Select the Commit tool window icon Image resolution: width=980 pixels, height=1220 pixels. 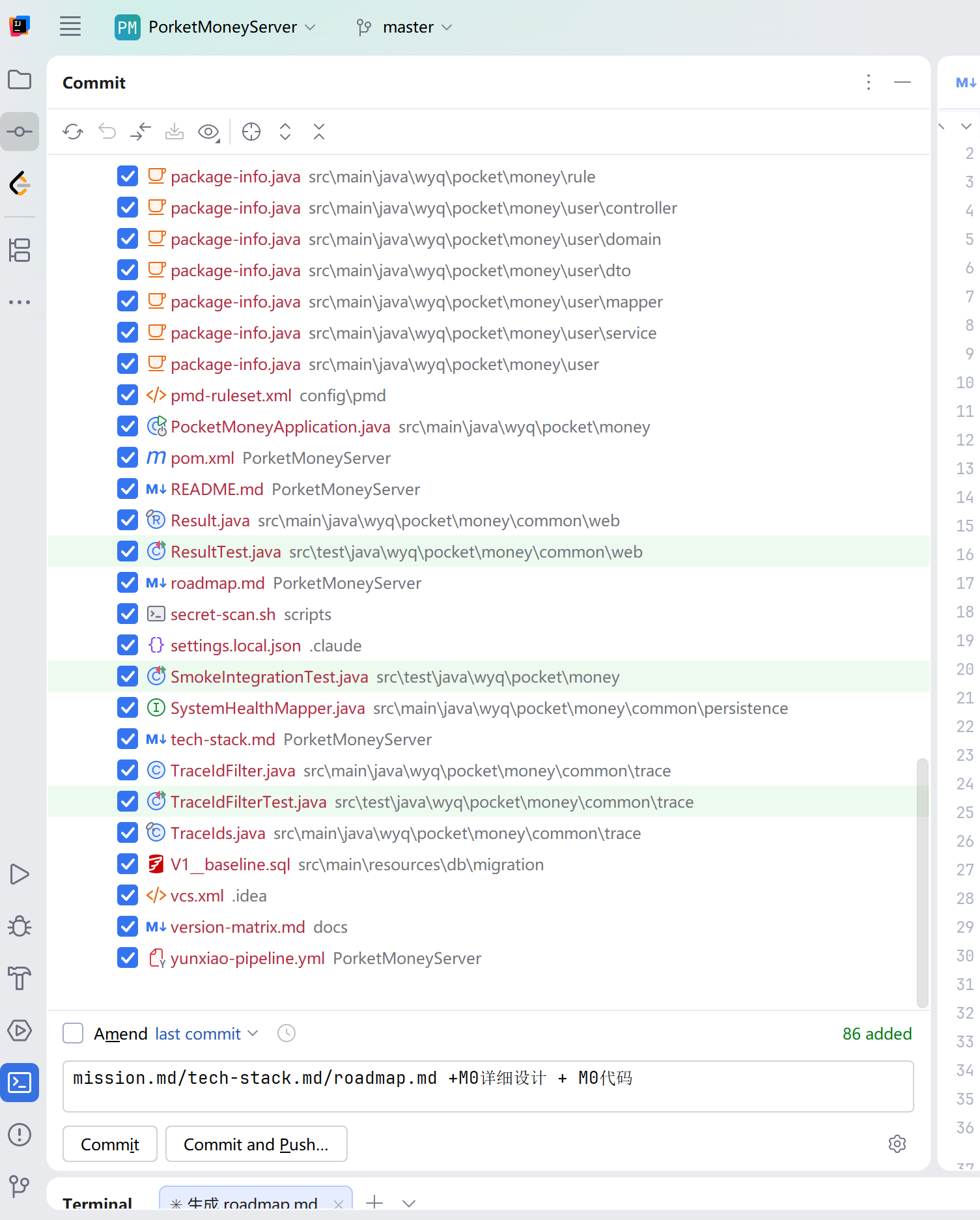[20, 132]
